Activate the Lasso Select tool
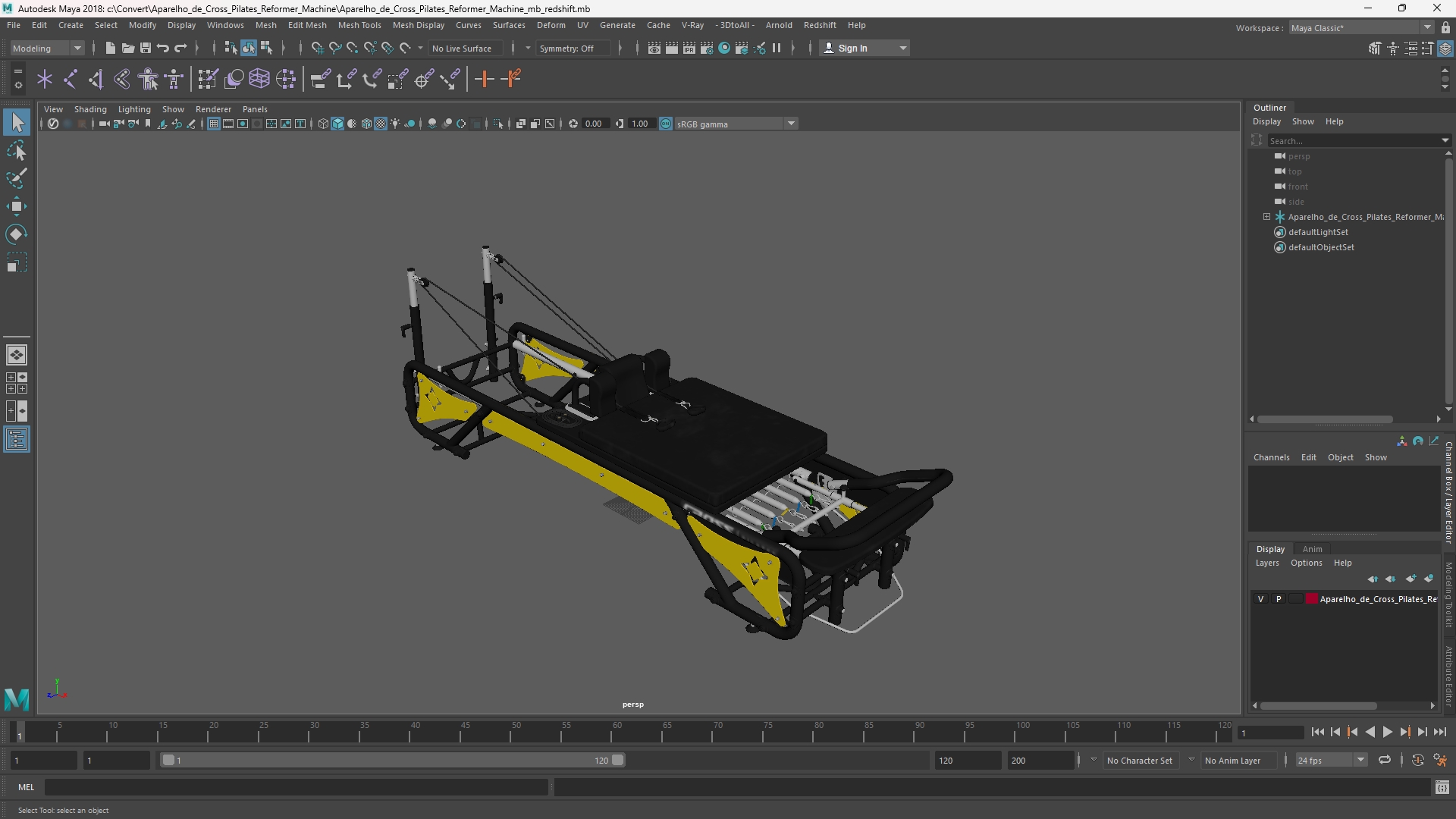1456x819 pixels. [17, 151]
